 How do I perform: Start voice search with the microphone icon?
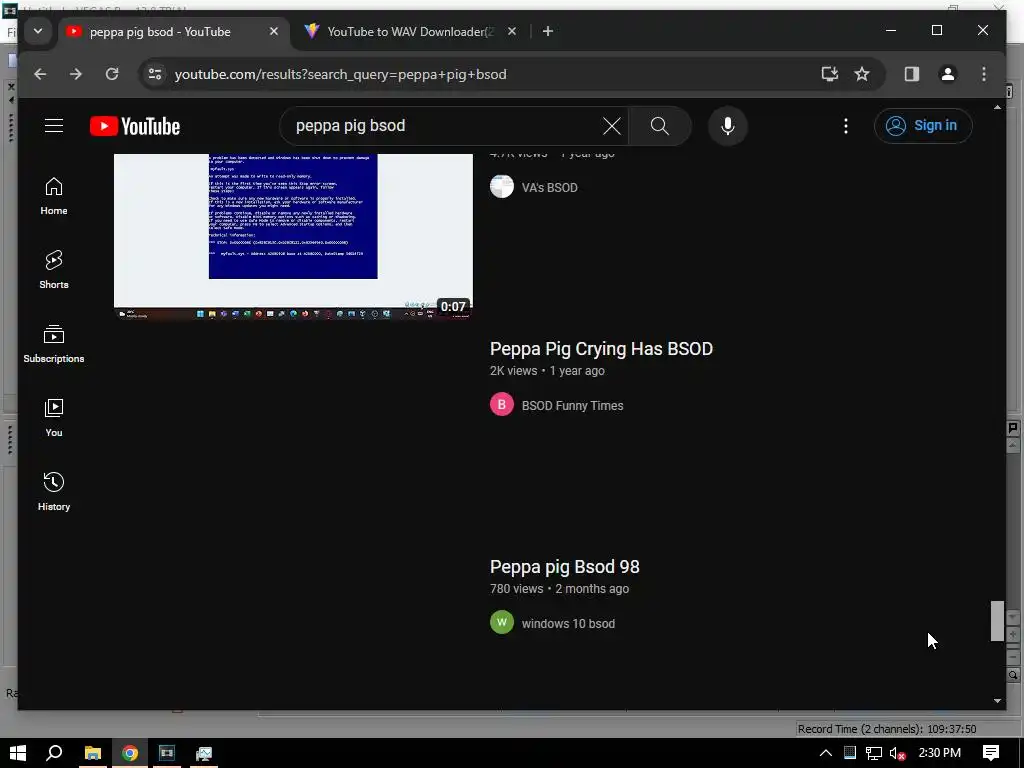[x=728, y=126]
